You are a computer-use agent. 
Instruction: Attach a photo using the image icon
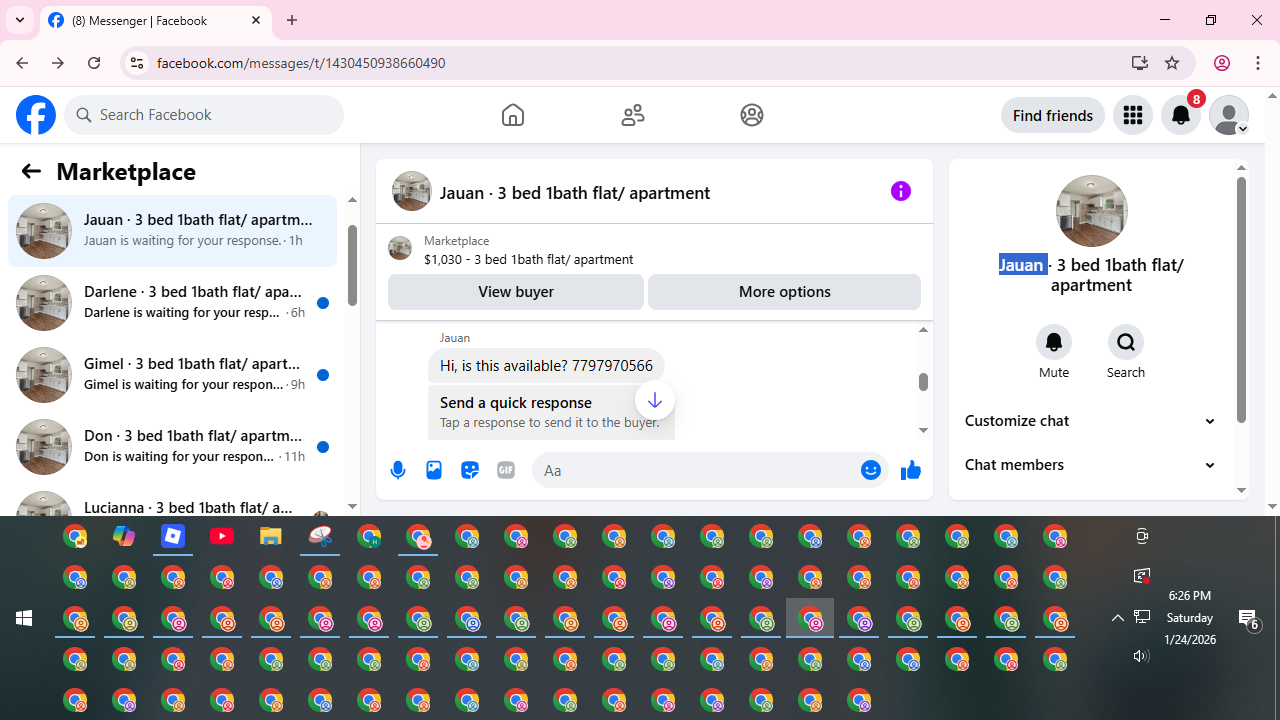coord(434,470)
